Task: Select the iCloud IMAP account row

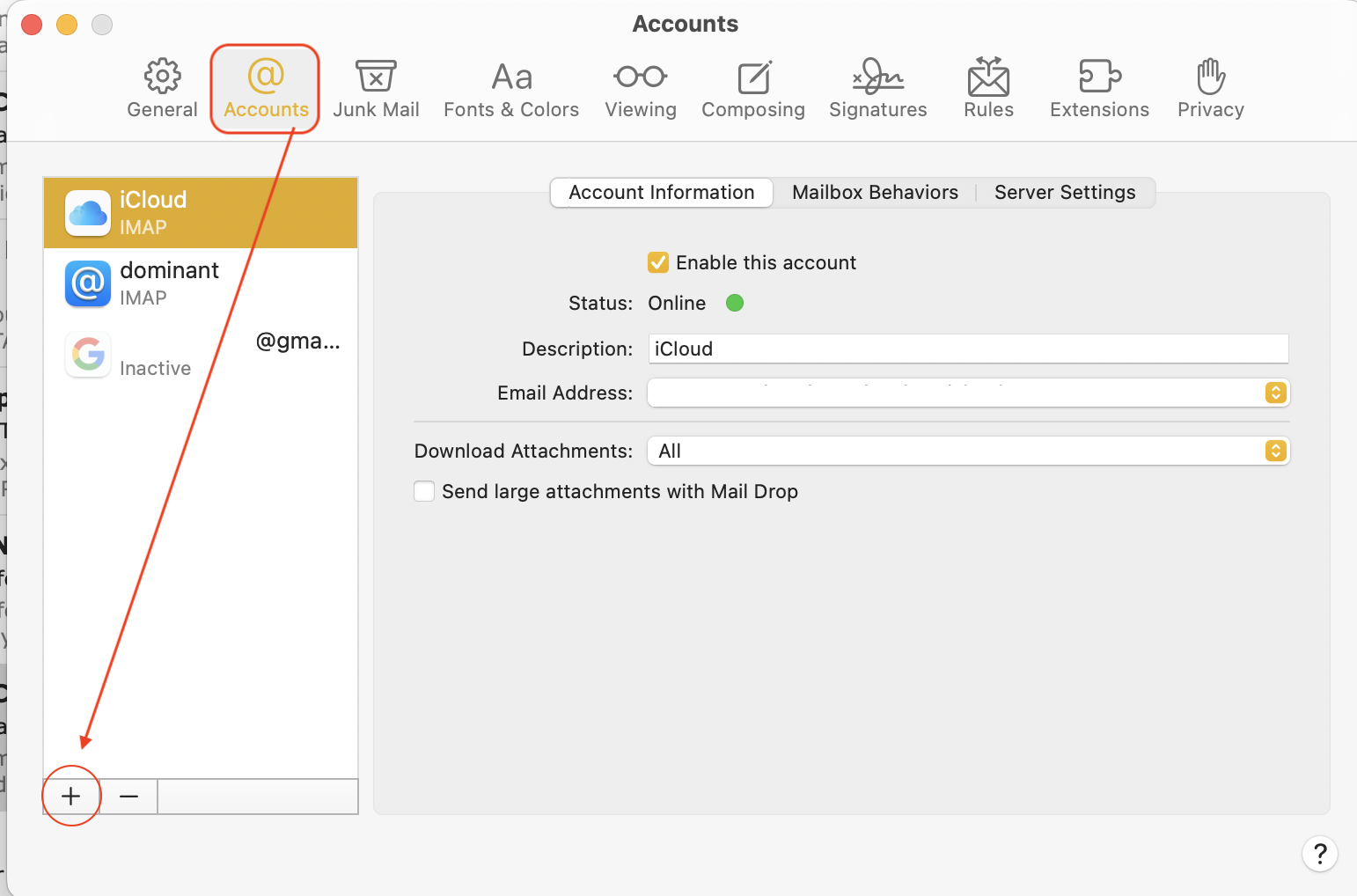Action: point(201,213)
